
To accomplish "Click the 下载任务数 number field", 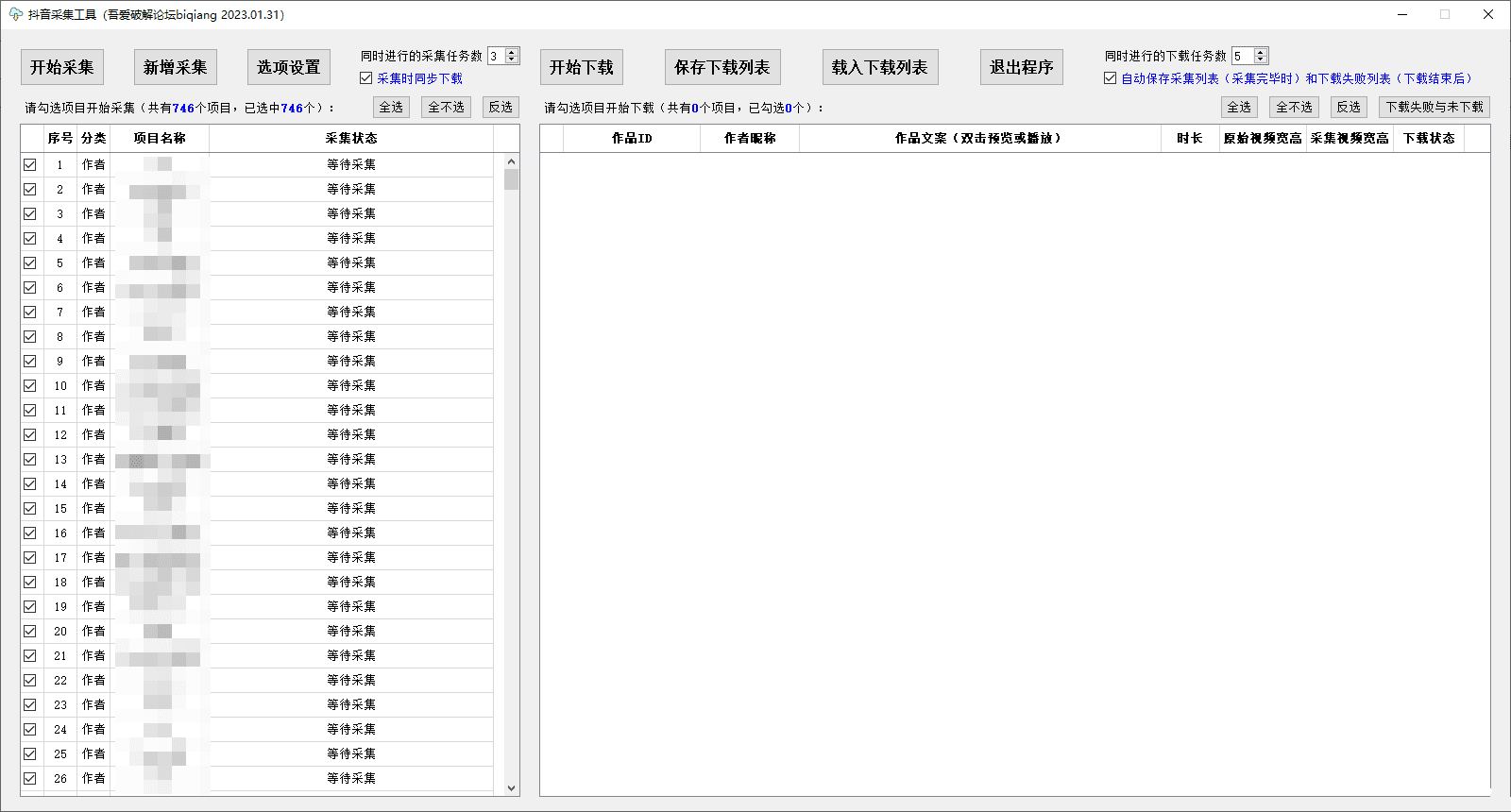I will click(1243, 56).
